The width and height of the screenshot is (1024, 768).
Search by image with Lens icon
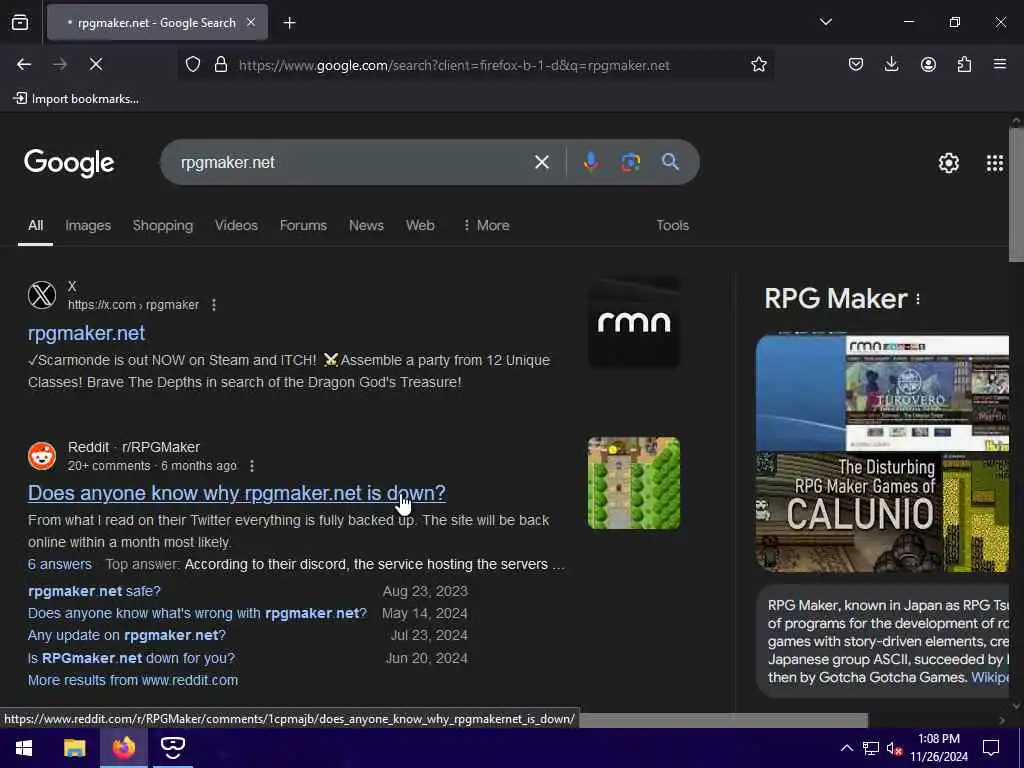click(x=630, y=162)
